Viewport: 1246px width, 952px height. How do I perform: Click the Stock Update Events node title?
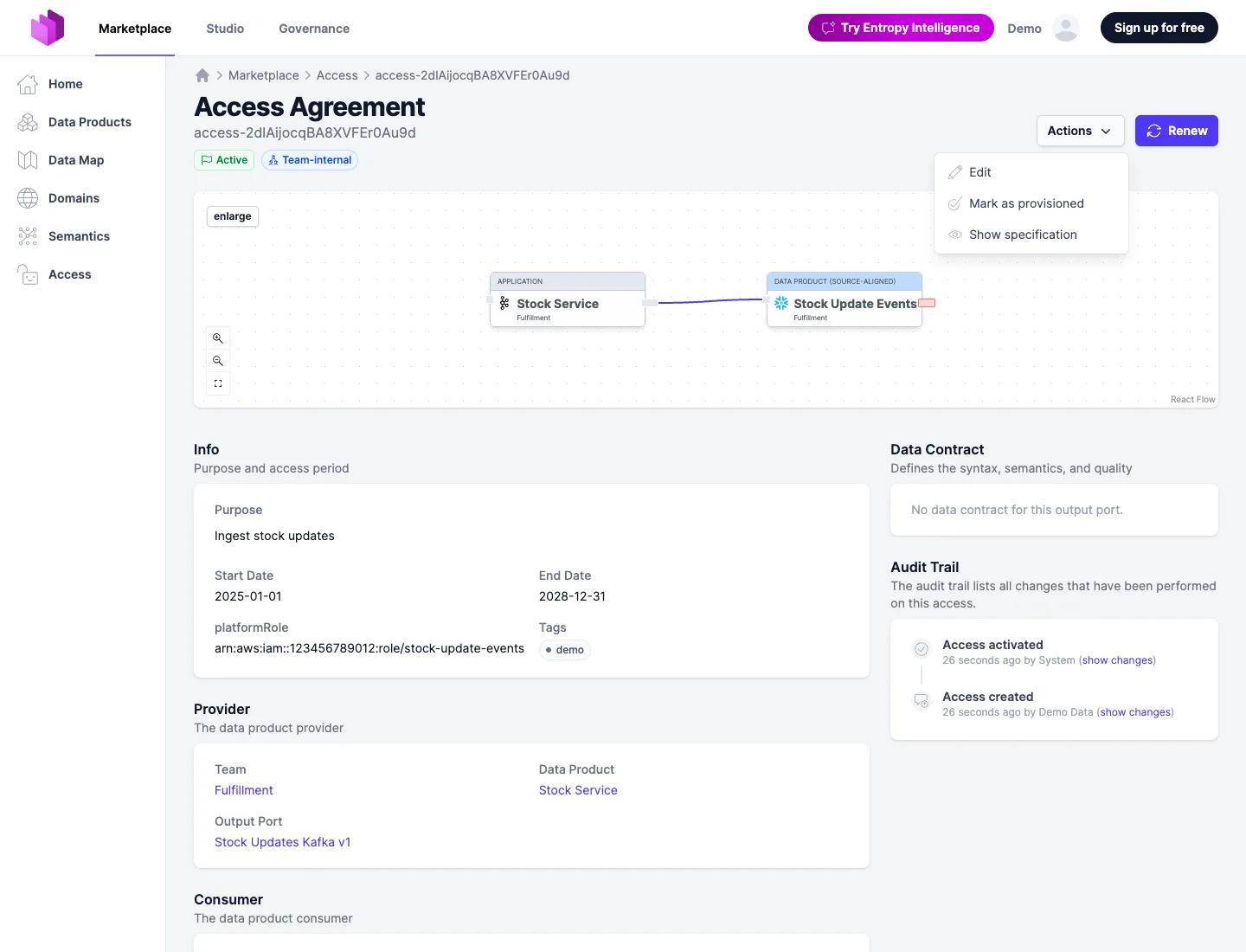point(855,304)
